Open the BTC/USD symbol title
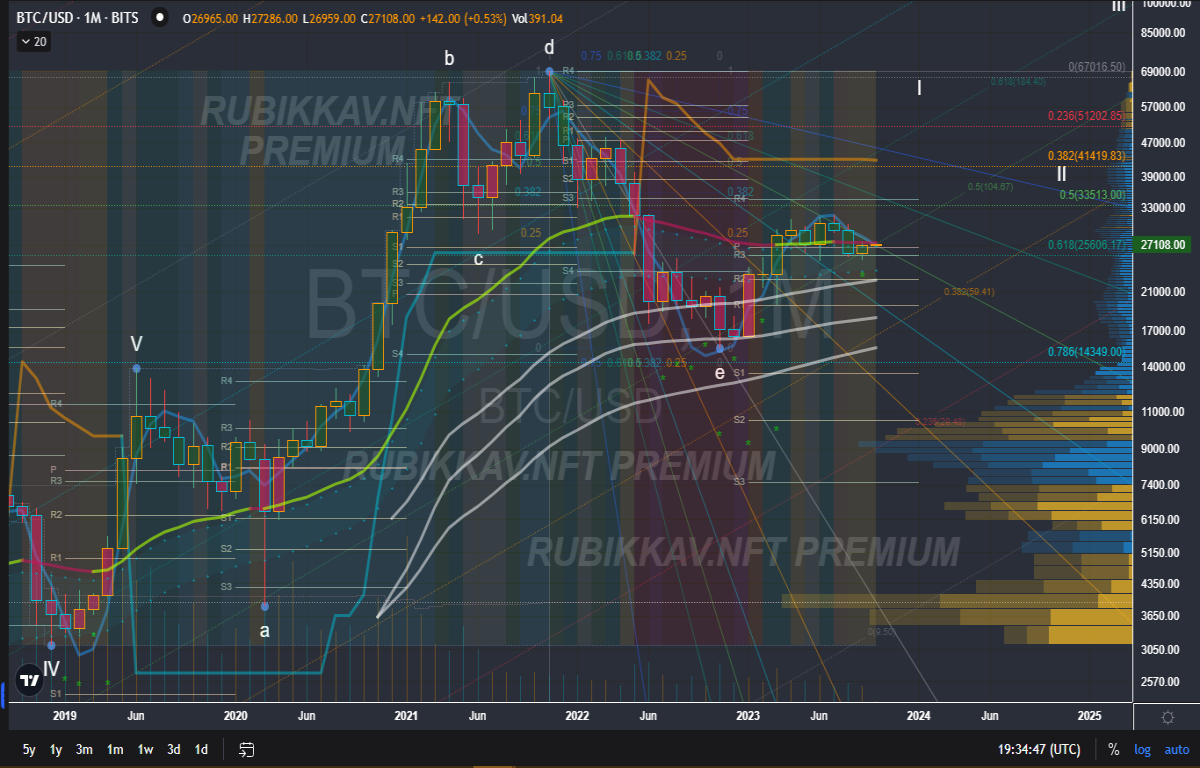 tap(80, 18)
